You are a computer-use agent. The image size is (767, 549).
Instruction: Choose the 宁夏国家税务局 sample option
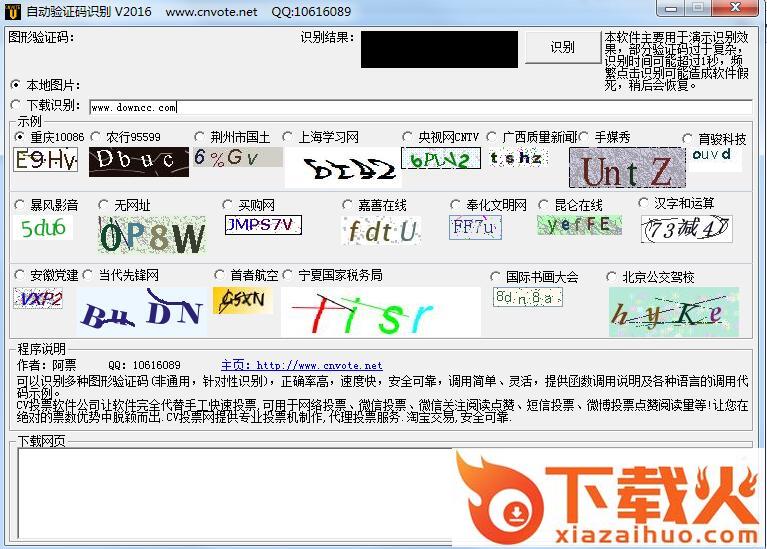[288, 275]
